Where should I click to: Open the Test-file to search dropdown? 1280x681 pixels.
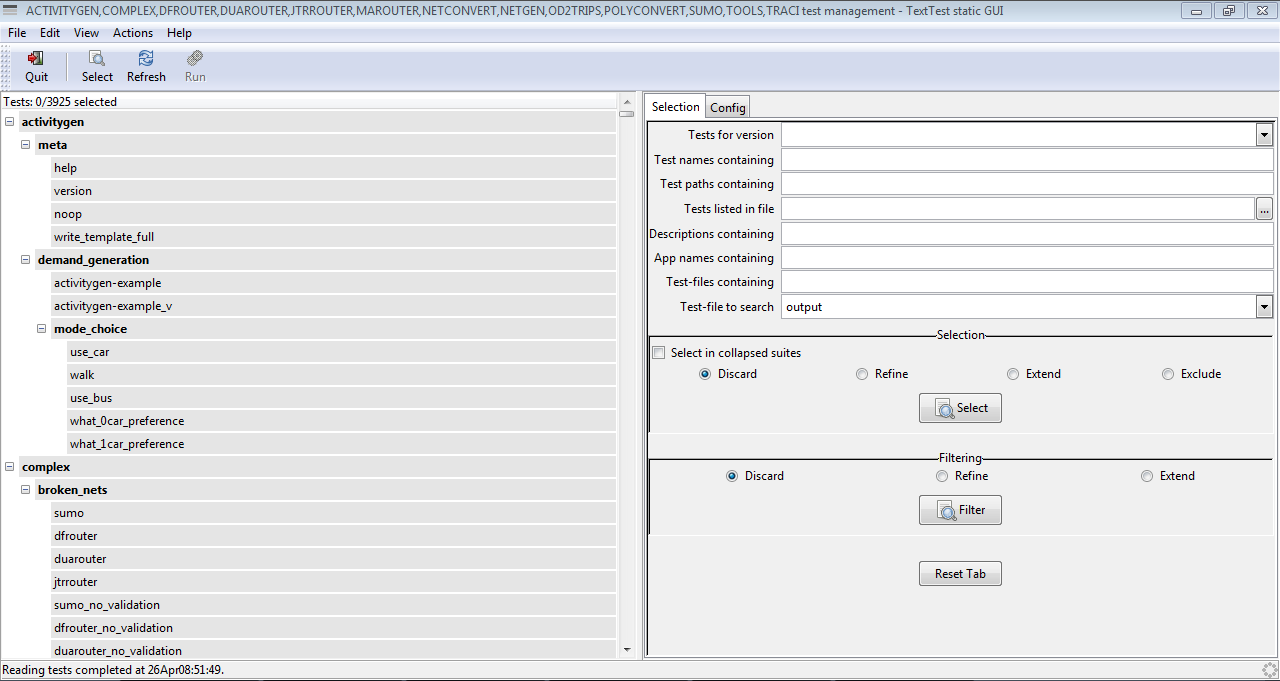click(x=1264, y=307)
